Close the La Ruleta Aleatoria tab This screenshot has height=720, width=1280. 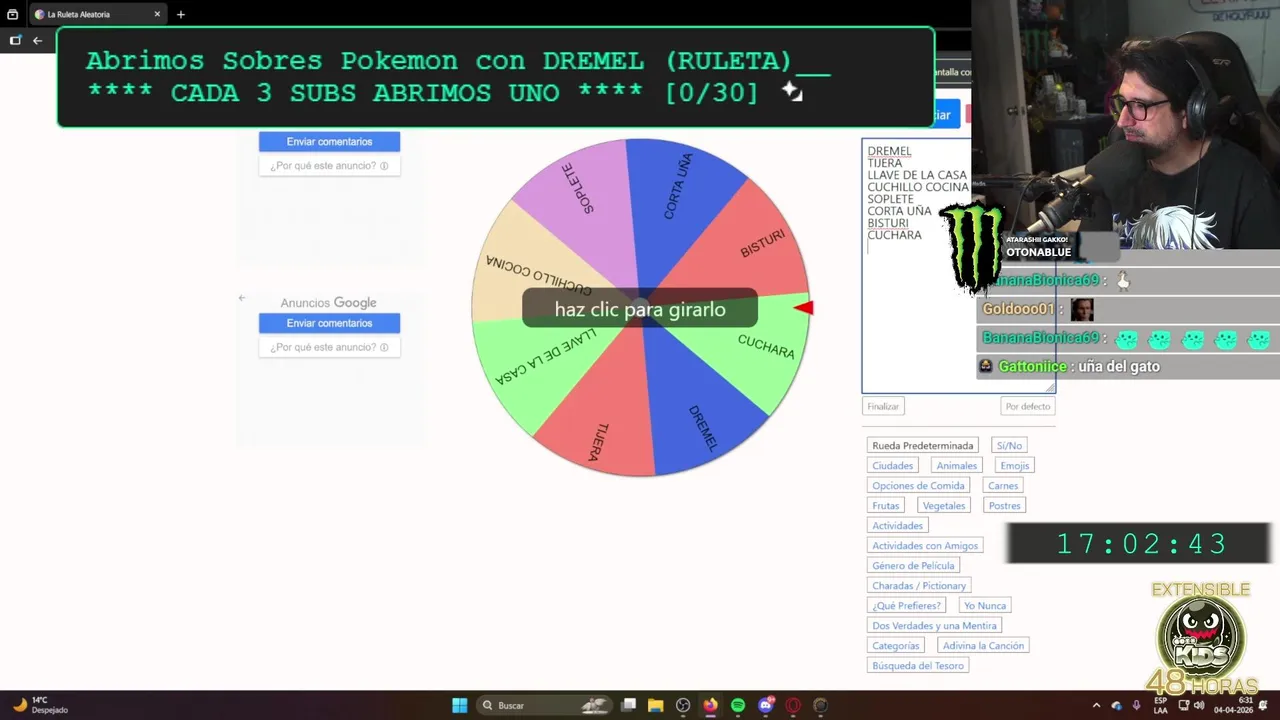[157, 14]
